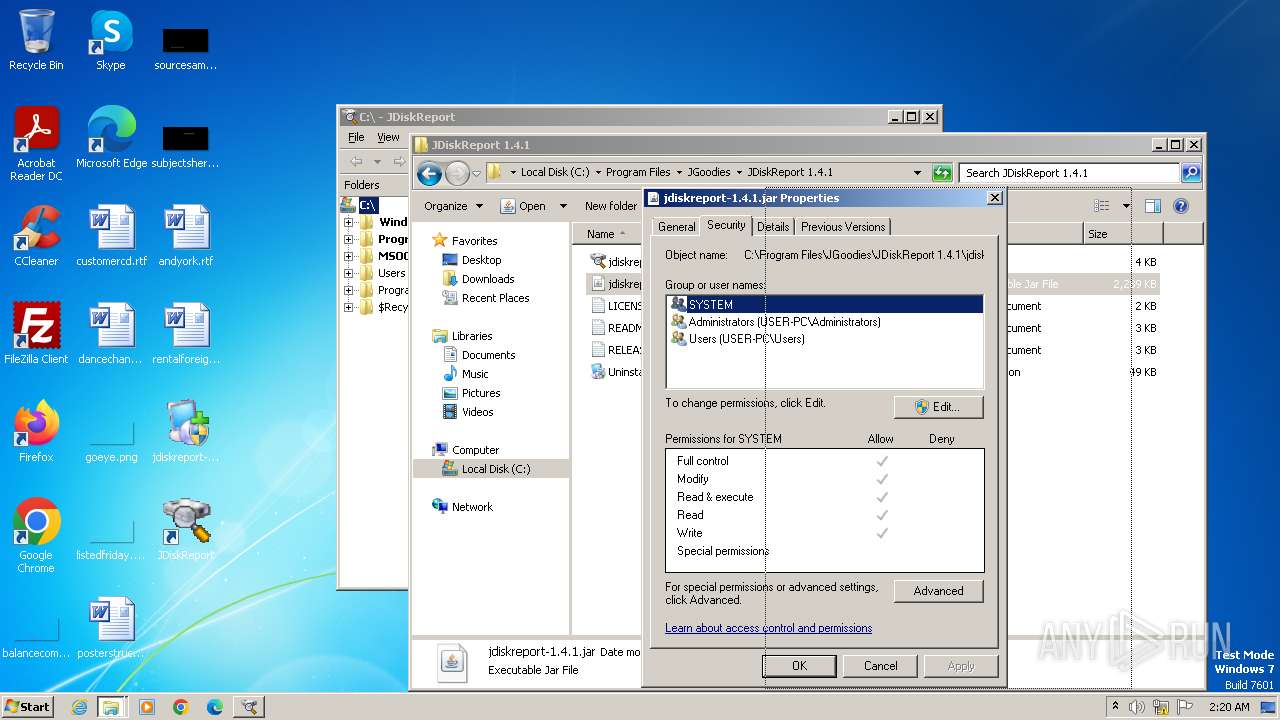Open View menu in JDiskReport window

388,137
